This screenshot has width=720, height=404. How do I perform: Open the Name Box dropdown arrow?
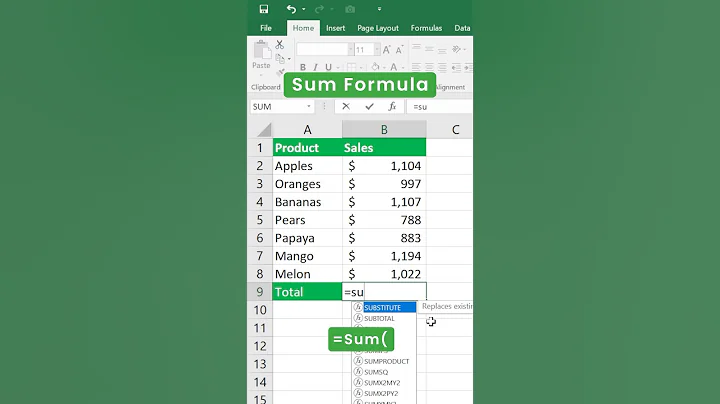coord(309,107)
